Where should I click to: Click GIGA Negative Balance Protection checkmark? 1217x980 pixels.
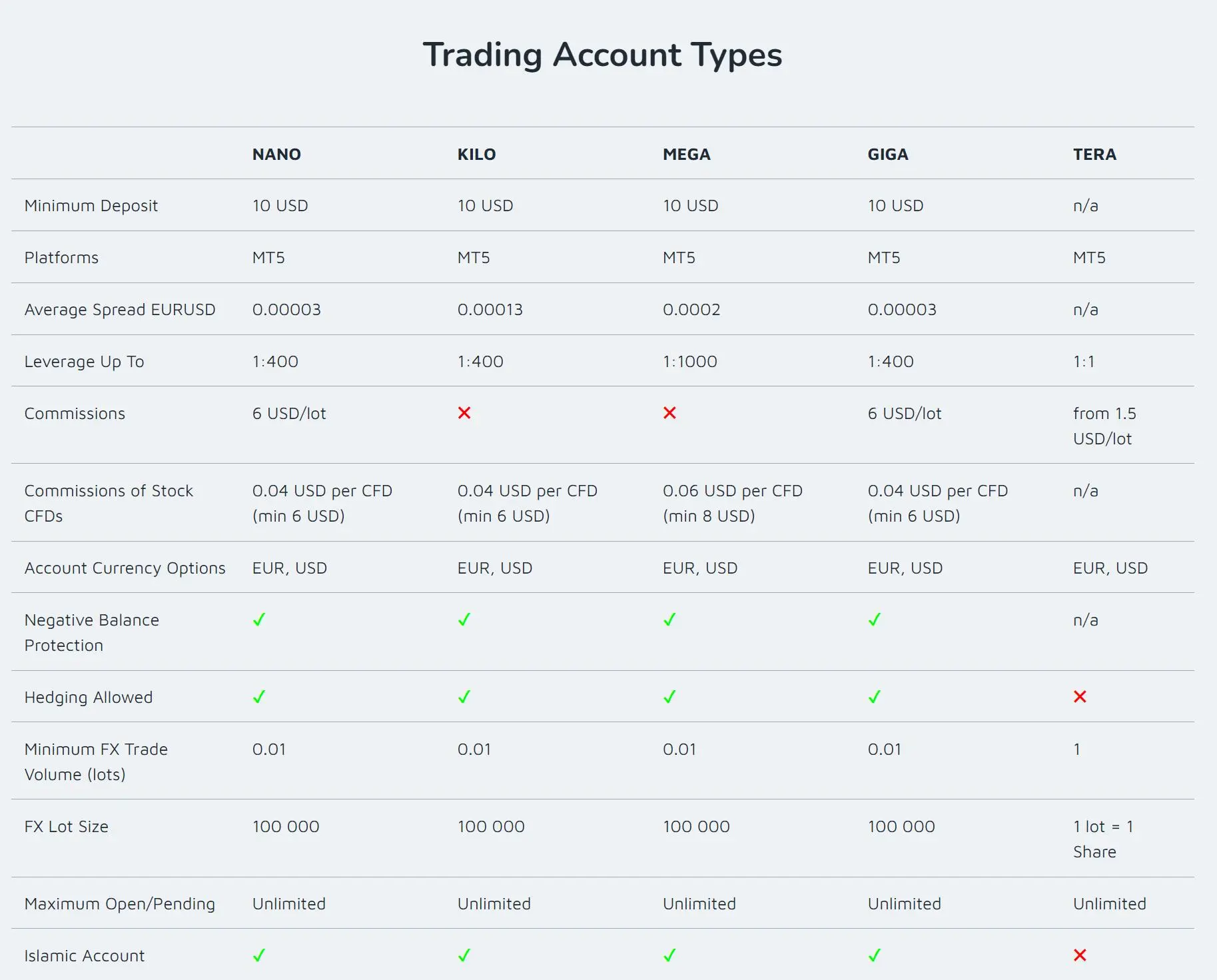click(875, 620)
